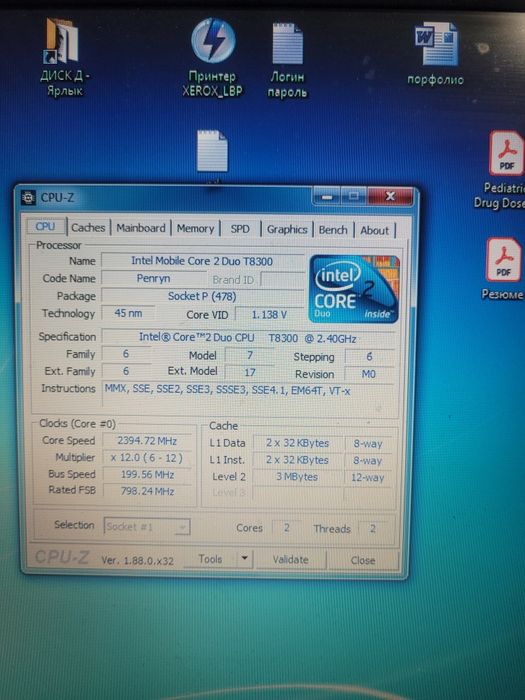This screenshot has height=700, width=525.
Task: Open the Резюме PDF desktop icon
Action: coord(503,269)
